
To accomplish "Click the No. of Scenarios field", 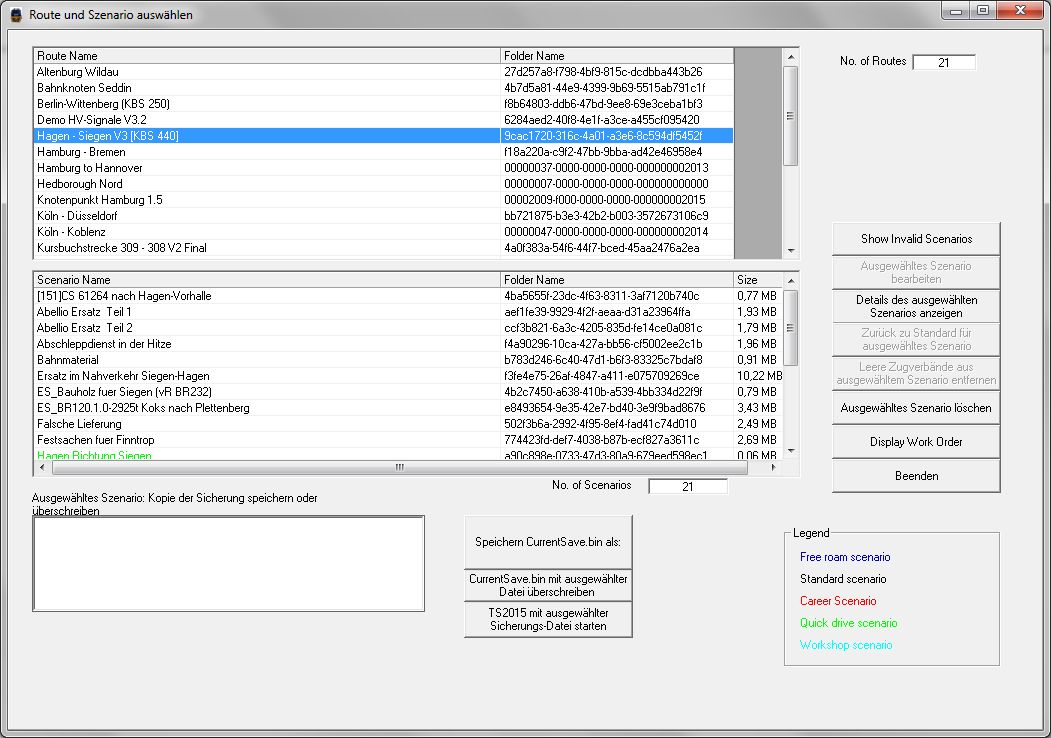I will [x=688, y=487].
